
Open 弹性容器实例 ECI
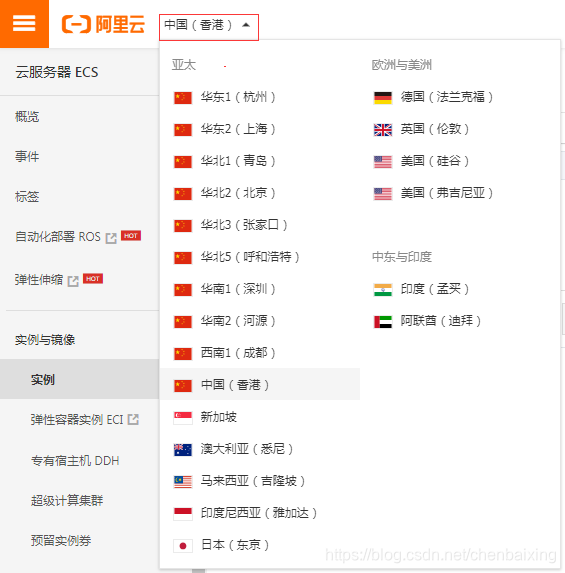pyautogui.click(x=77, y=420)
